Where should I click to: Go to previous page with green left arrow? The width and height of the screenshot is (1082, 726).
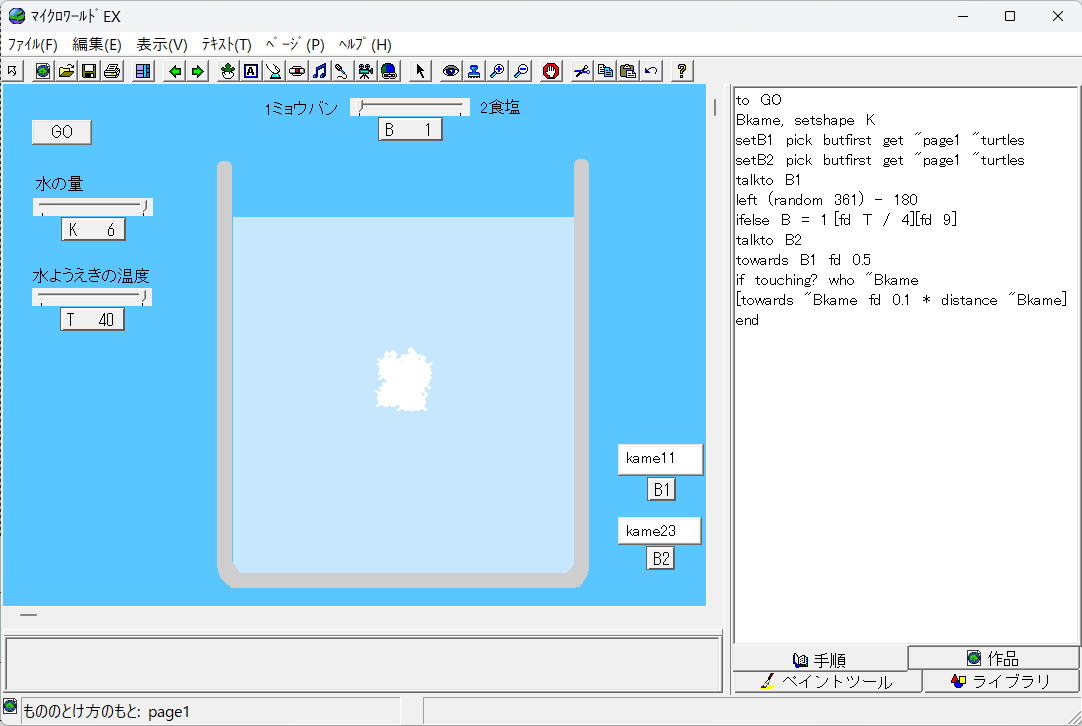175,71
